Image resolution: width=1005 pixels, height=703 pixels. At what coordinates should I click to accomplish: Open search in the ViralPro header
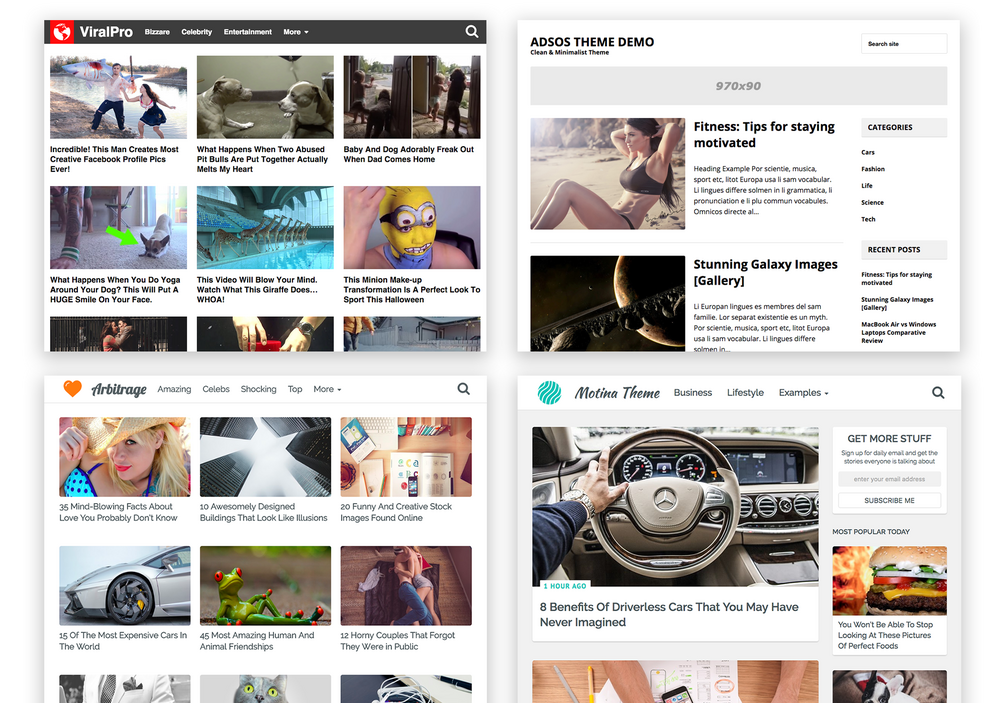click(x=472, y=31)
